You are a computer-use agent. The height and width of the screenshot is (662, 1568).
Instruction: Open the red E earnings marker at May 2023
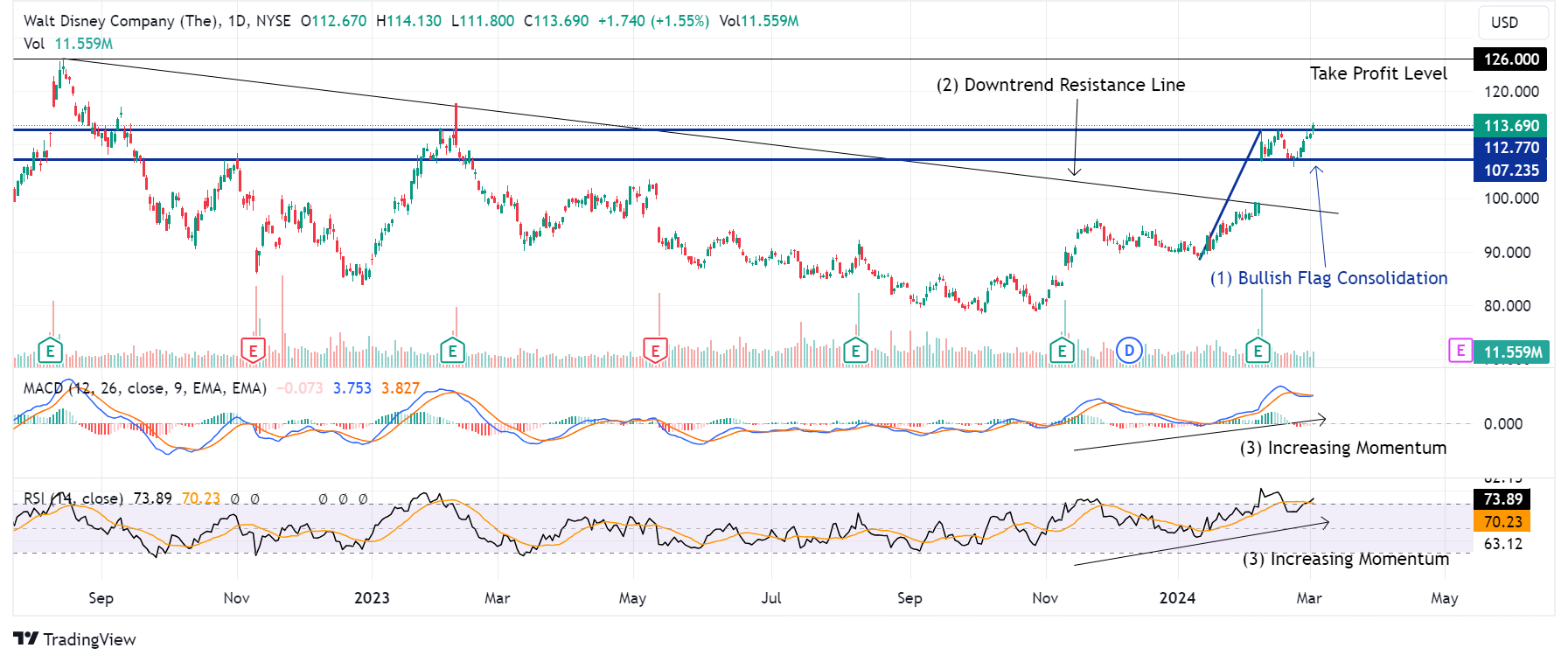(x=656, y=352)
